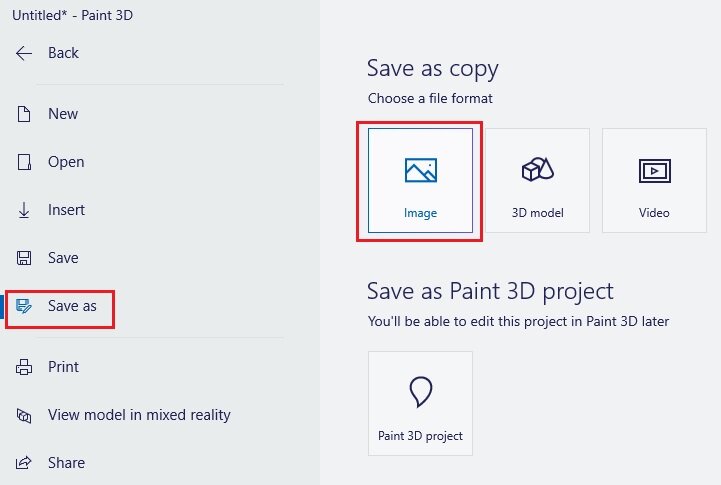Click the Open file icon
This screenshot has height=485, width=721.
[x=24, y=162]
